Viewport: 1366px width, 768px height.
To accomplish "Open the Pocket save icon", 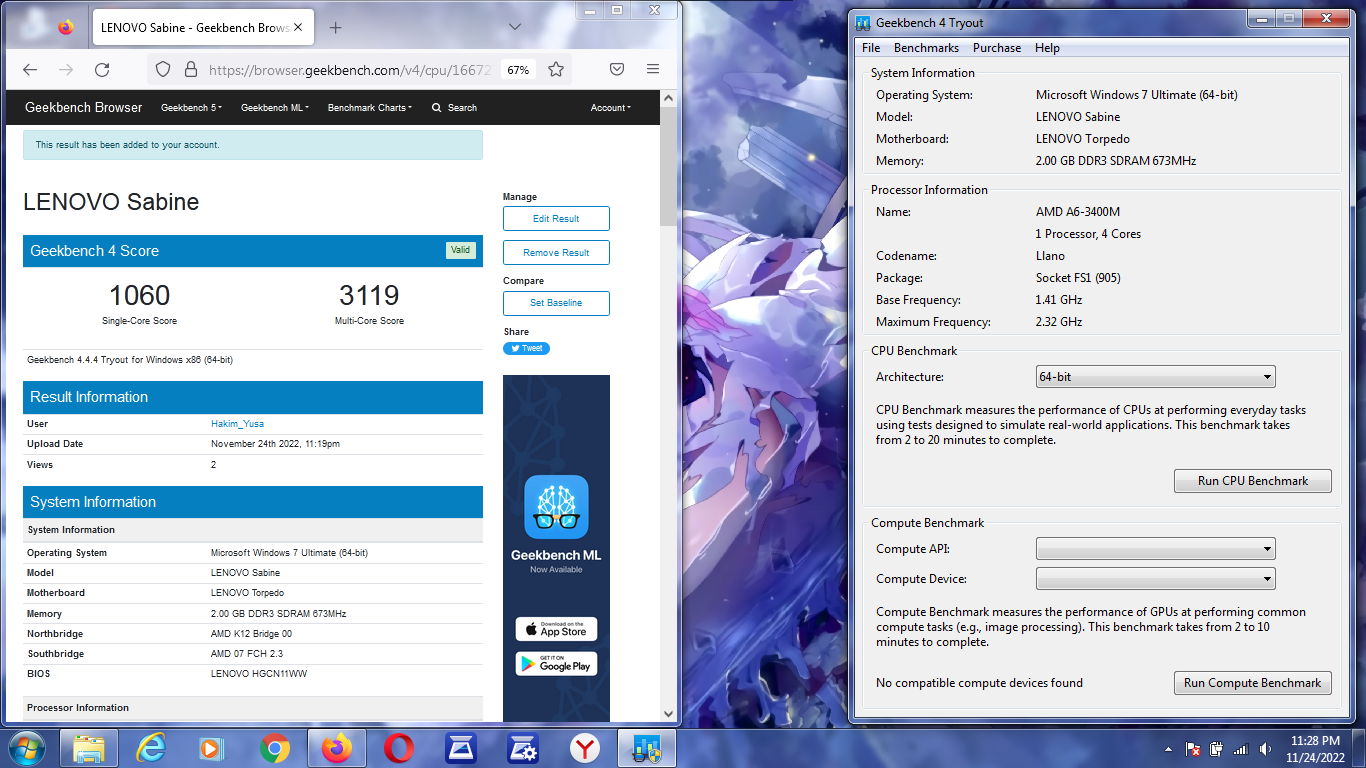I will pos(617,70).
